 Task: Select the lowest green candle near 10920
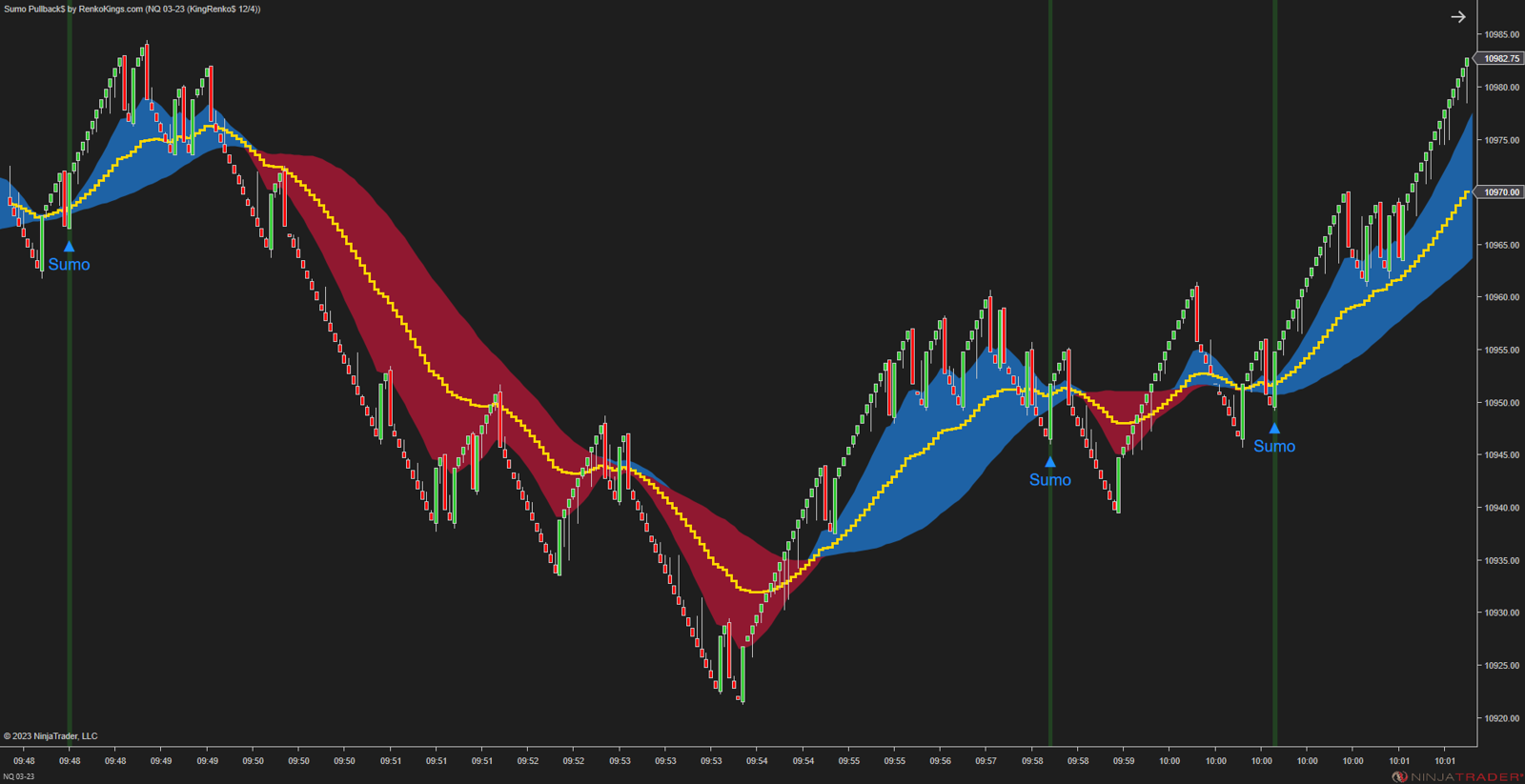742,674
